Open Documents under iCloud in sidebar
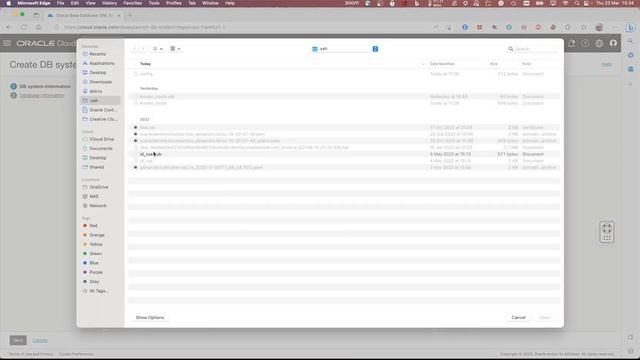 click(x=100, y=149)
